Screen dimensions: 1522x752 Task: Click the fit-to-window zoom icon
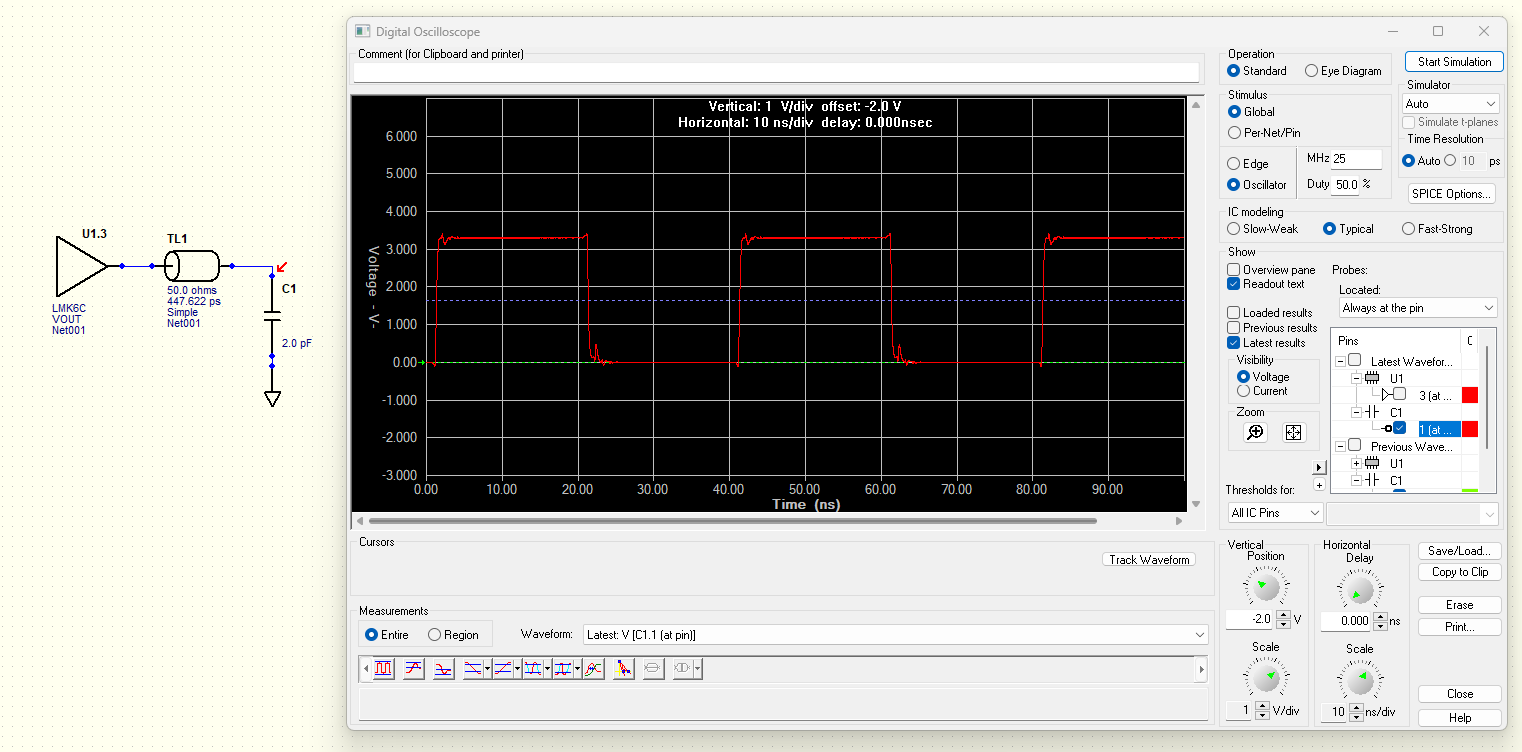(x=1293, y=432)
